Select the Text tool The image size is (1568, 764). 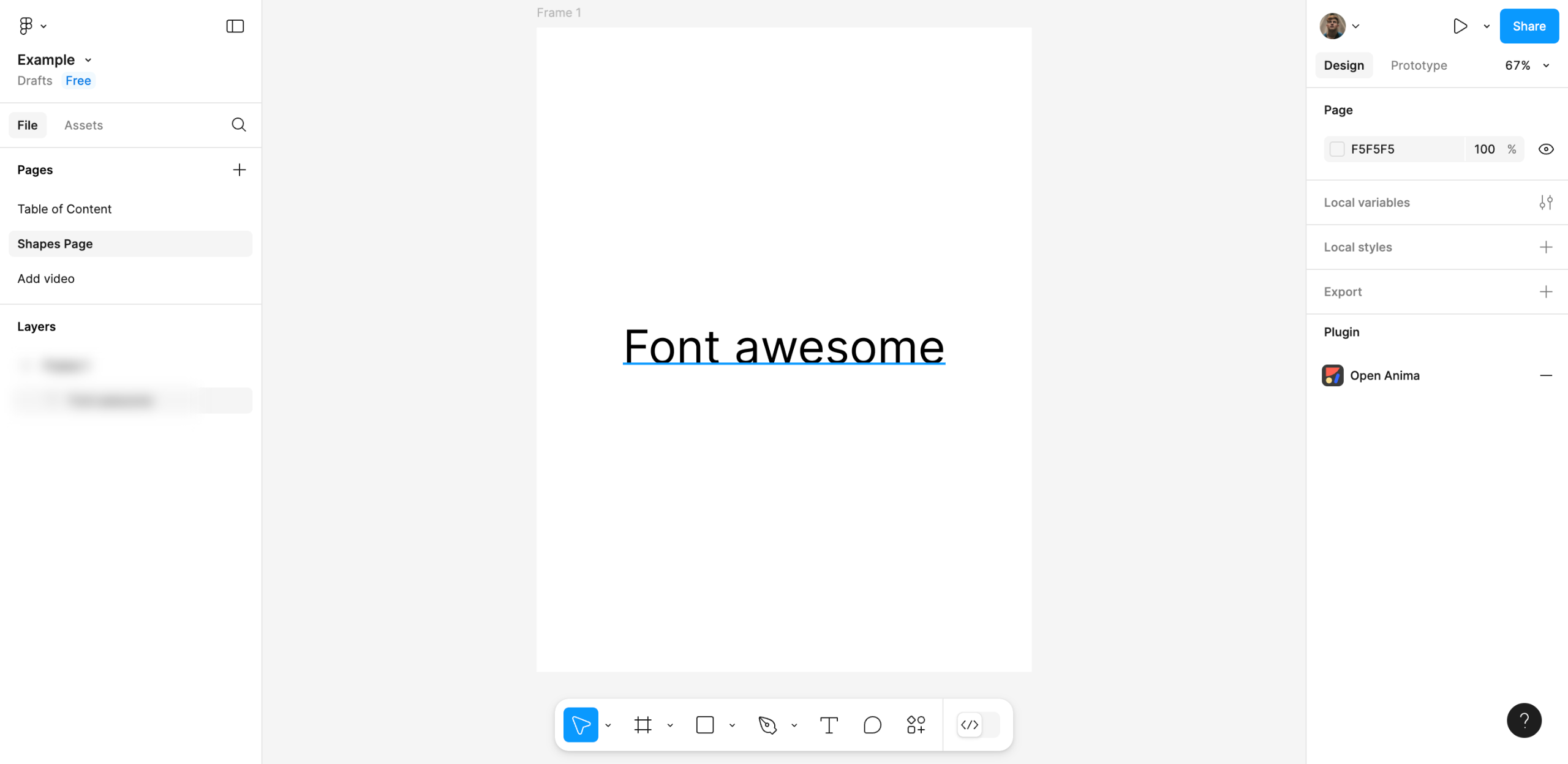828,725
